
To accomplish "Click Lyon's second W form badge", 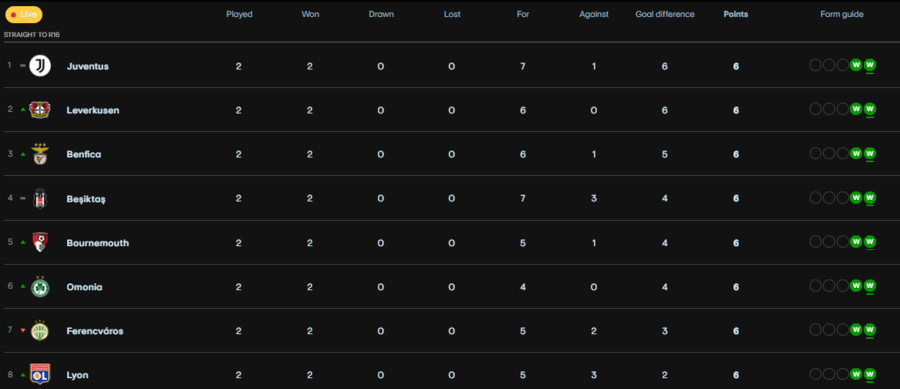I will [856, 374].
